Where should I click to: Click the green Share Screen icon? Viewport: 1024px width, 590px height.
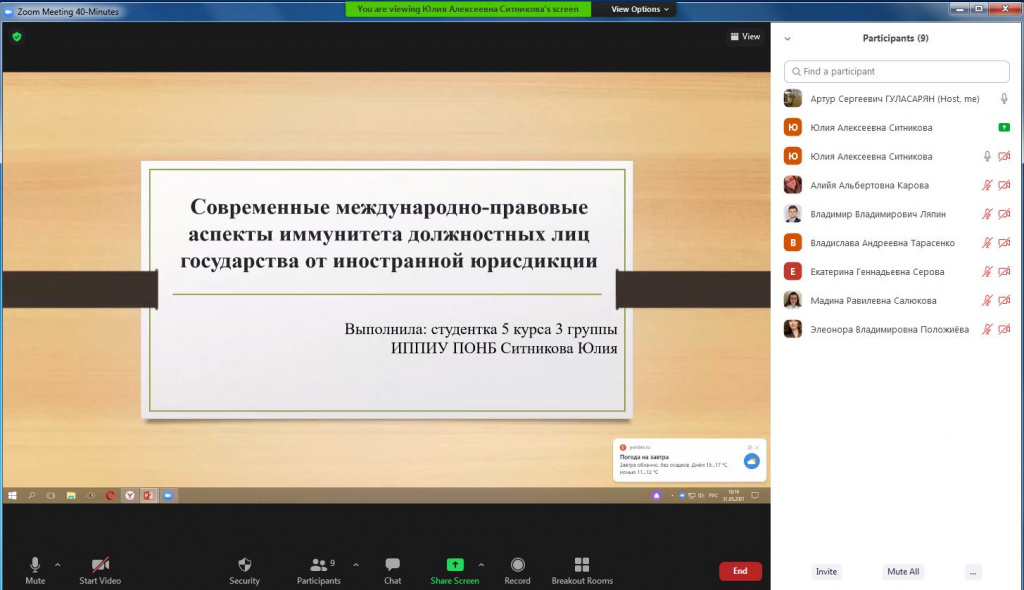(455, 565)
